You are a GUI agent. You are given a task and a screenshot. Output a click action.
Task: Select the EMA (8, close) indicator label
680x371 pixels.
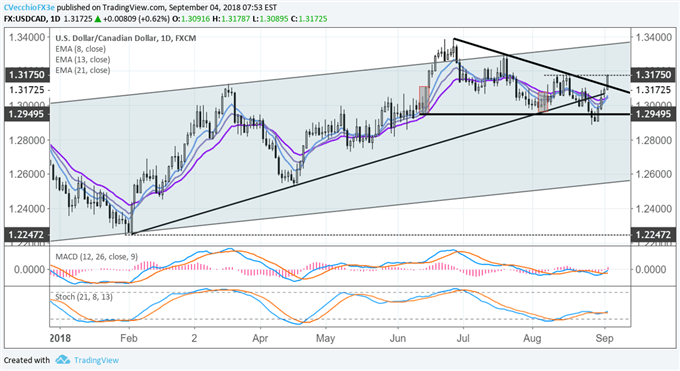coord(81,49)
